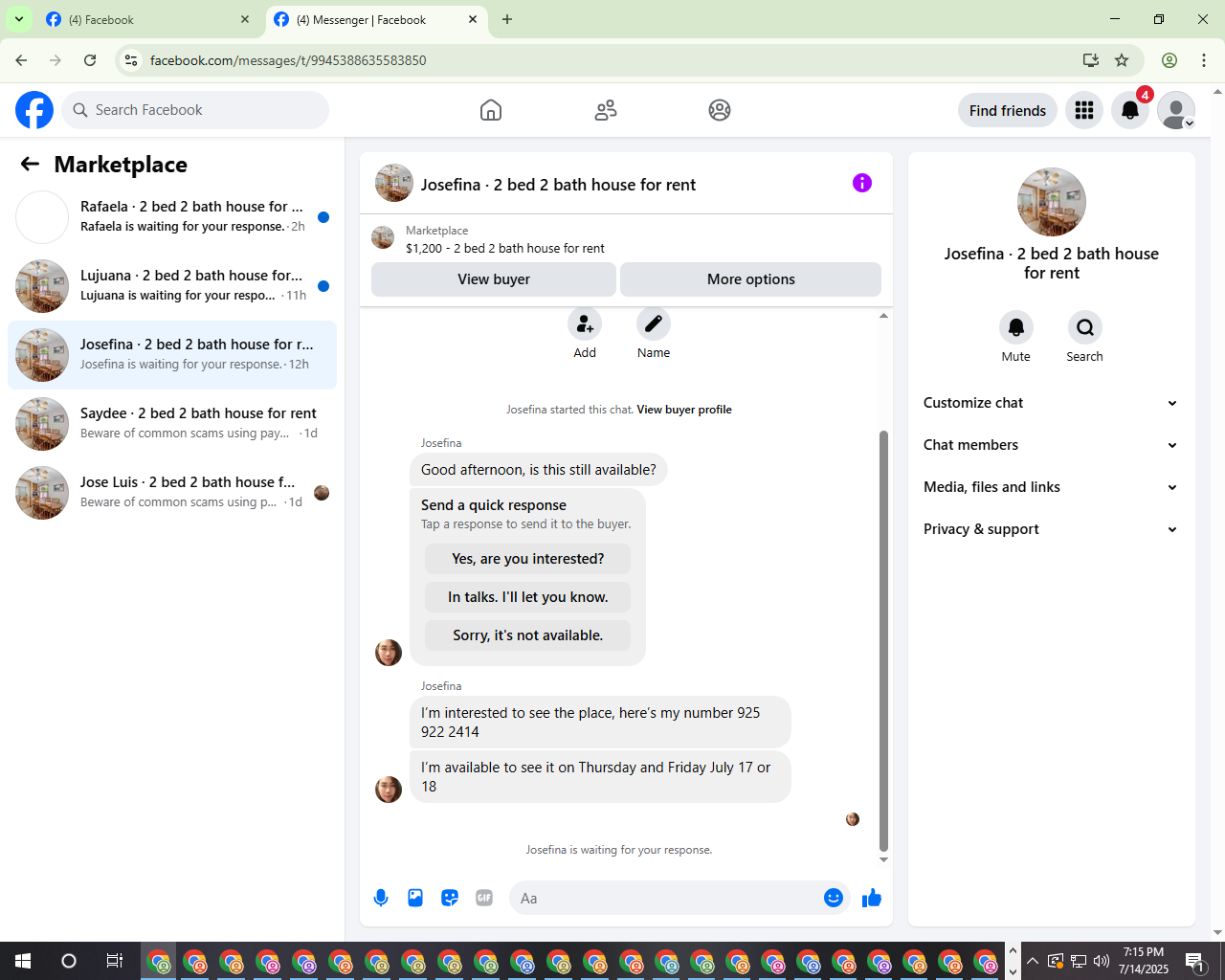Screen dimensions: 1225x980
Task: Open Chrome's three-dot menu
Action: (1204, 60)
